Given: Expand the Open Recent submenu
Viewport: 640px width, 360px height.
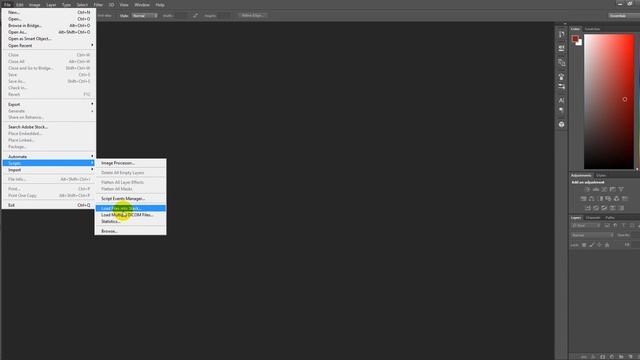Looking at the screenshot, I should tap(48, 45).
